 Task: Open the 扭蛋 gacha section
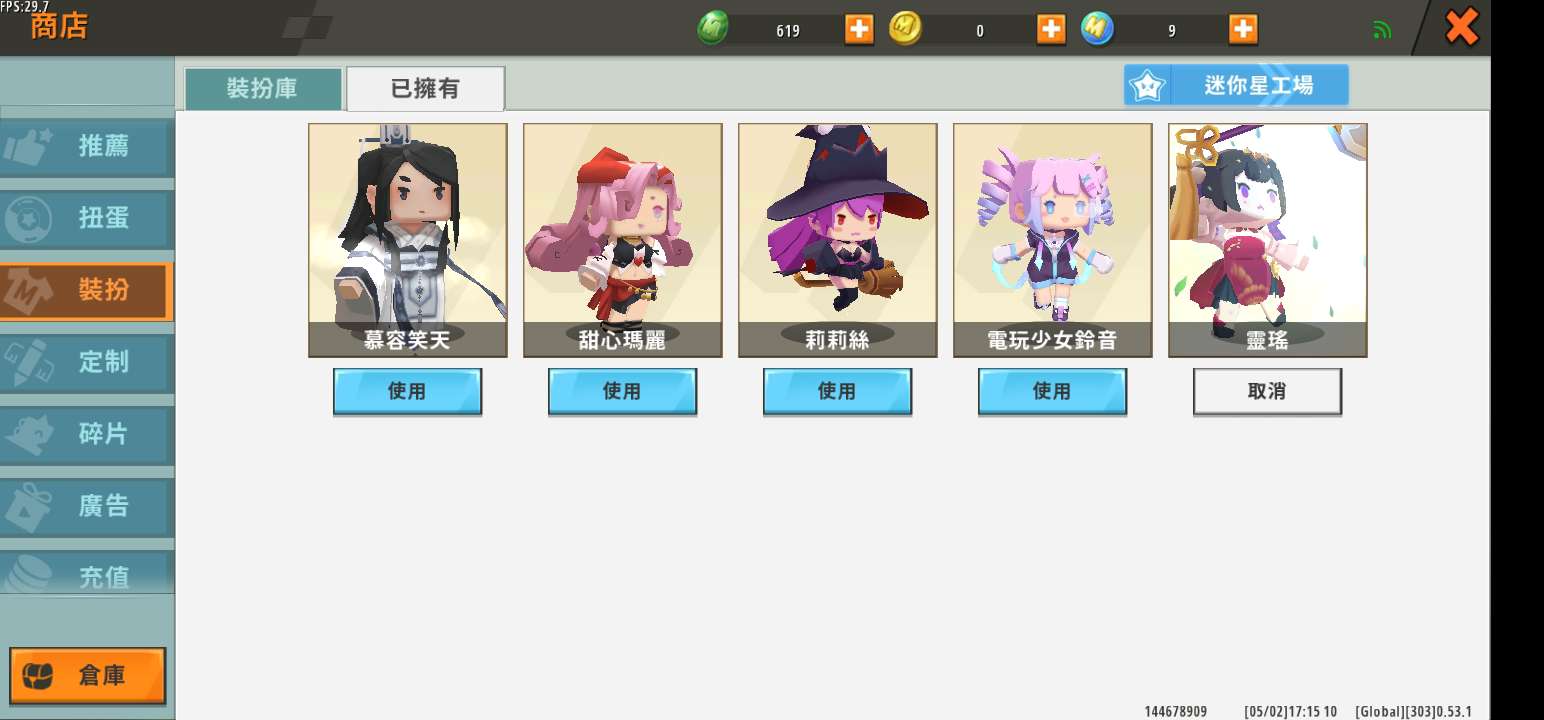click(86, 218)
